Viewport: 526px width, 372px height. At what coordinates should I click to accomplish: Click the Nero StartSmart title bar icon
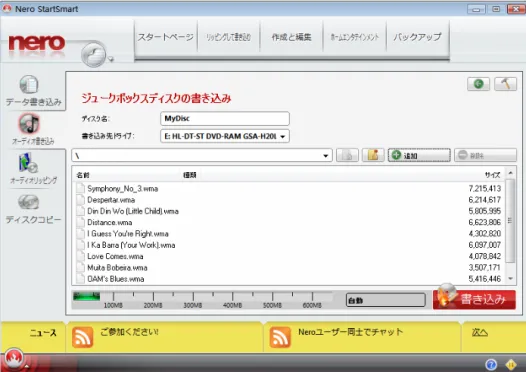point(7,8)
